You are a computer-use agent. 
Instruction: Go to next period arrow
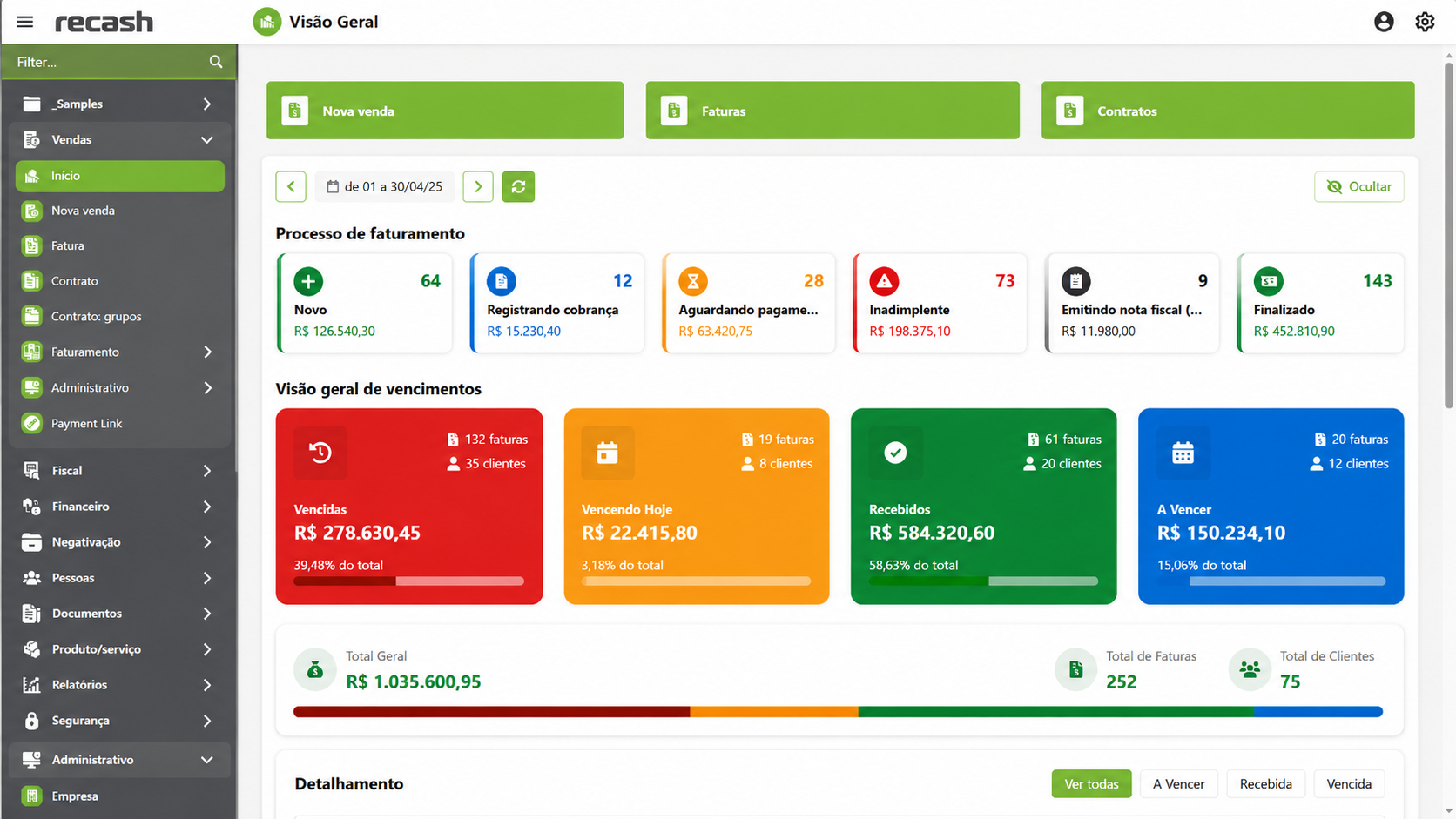pos(478,186)
